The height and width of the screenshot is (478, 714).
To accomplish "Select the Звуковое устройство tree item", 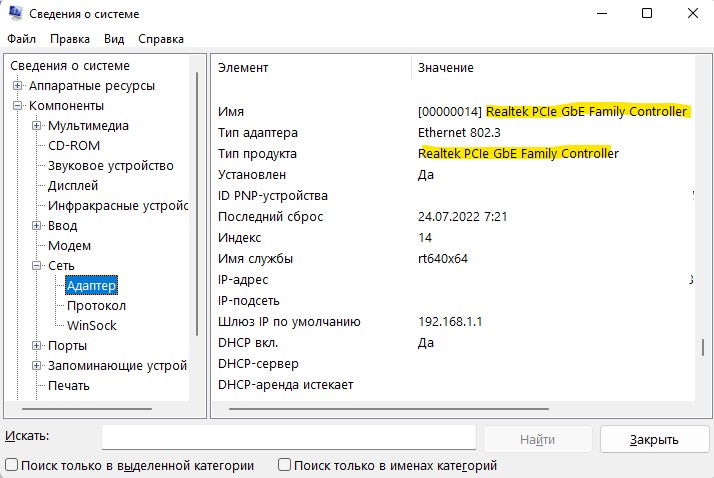I will [111, 166].
